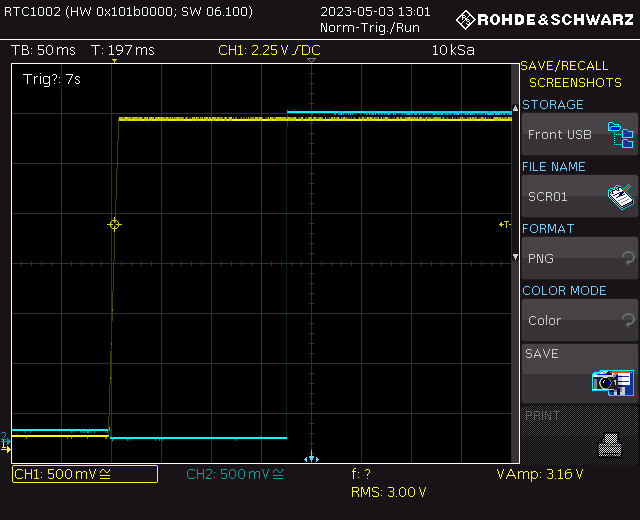
Task: Click the CH2 ground reference marker at left edge
Action: 4,438
